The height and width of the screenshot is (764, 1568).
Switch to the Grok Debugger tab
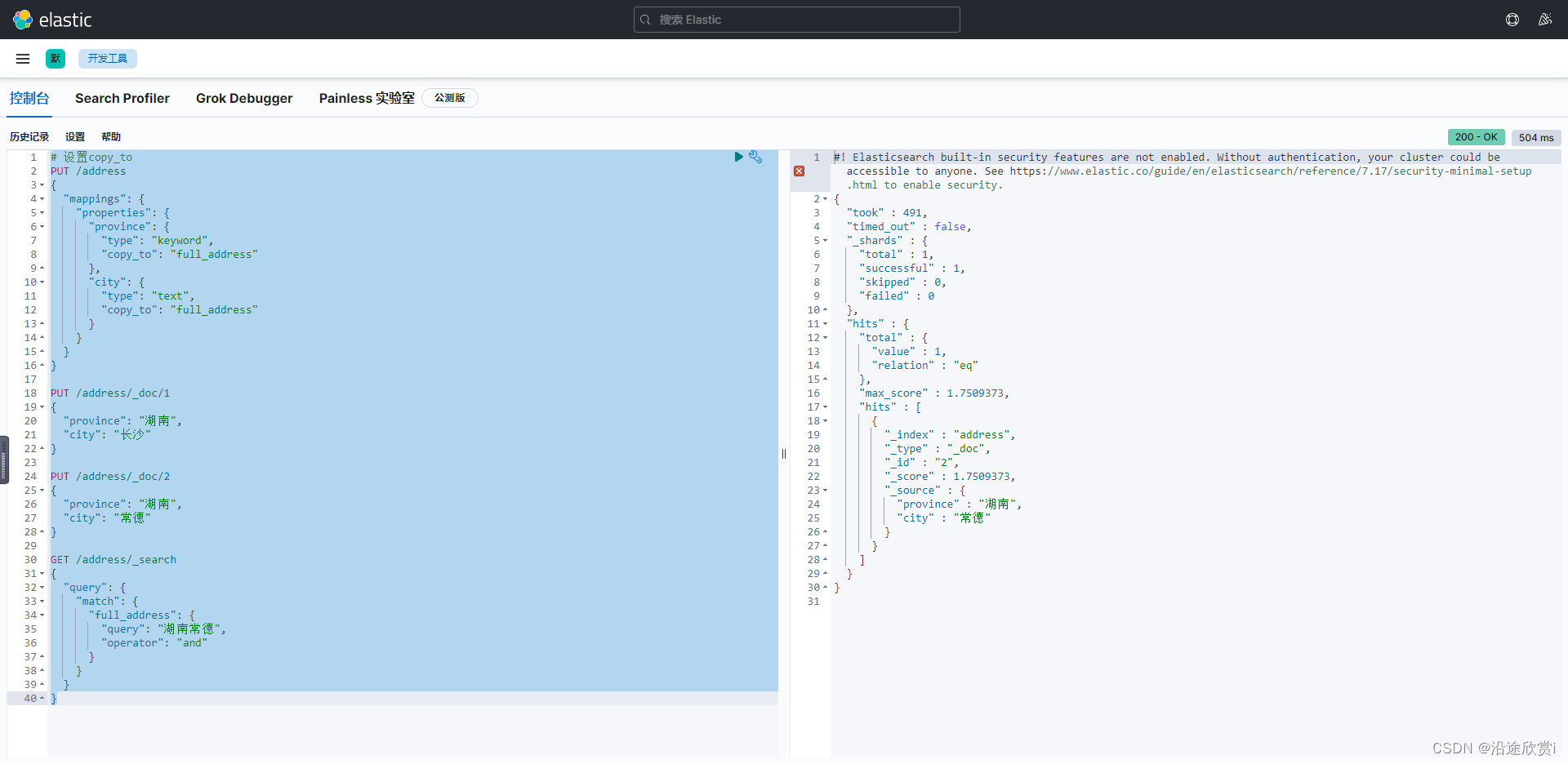coord(244,98)
